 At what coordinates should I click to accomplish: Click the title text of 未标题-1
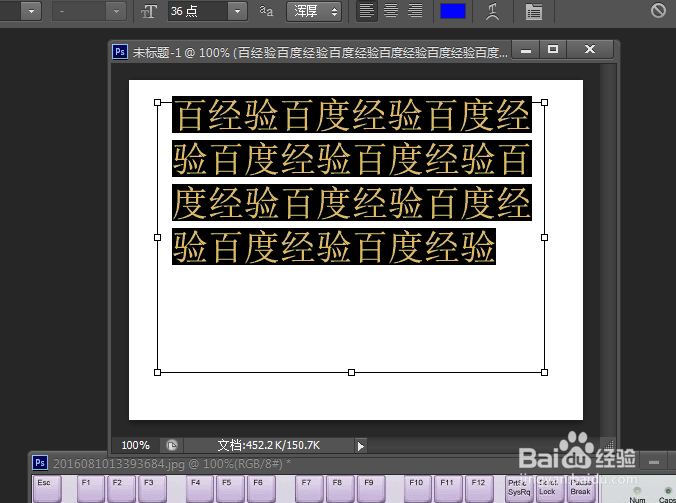click(319, 53)
